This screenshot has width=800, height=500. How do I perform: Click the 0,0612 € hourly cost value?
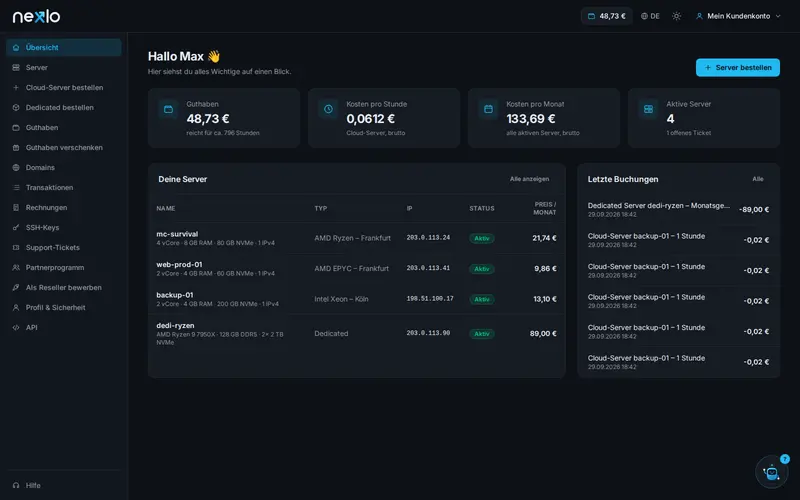coord(370,119)
